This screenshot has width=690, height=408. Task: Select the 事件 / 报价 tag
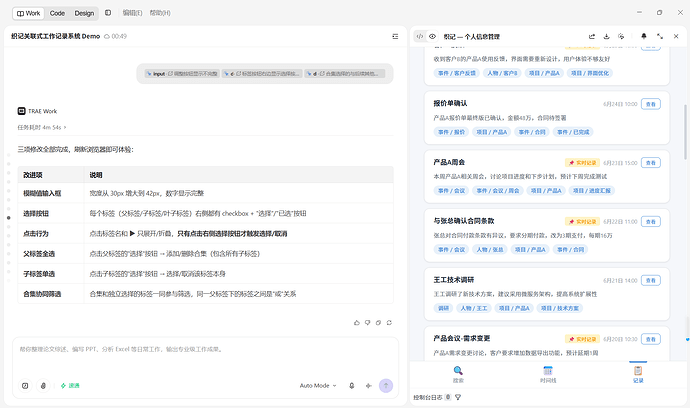(x=451, y=132)
